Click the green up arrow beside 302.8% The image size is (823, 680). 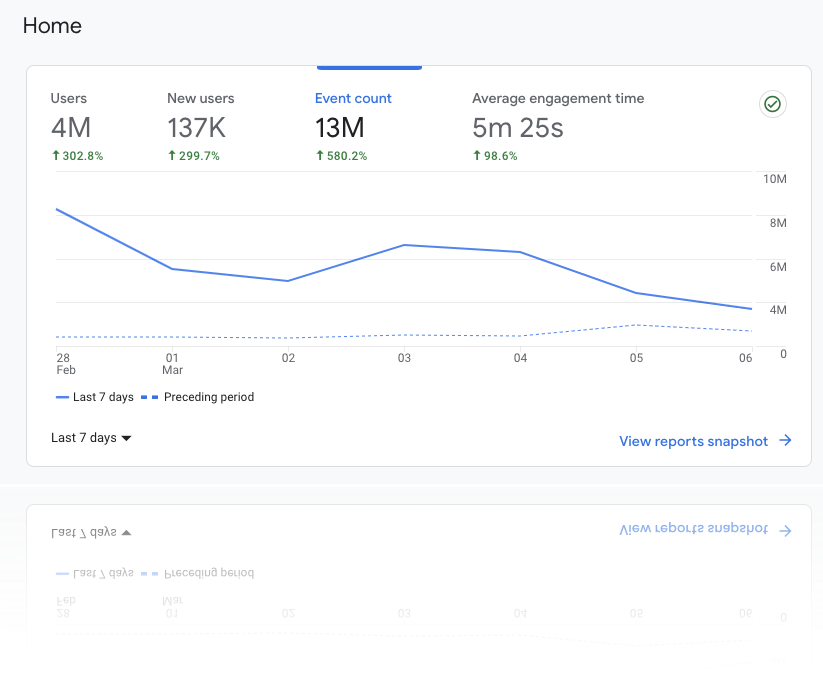point(56,156)
